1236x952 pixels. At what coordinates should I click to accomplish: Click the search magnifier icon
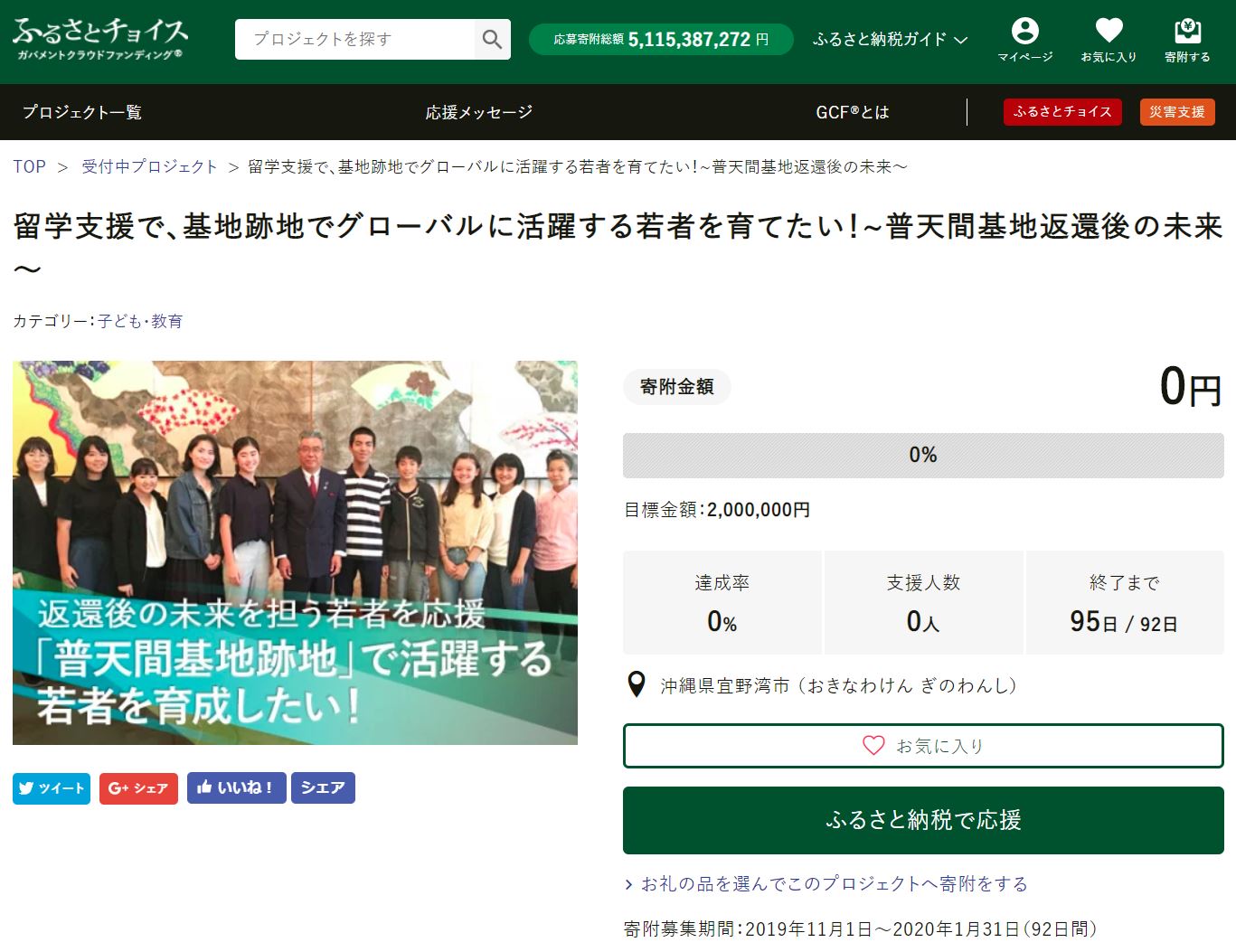492,39
